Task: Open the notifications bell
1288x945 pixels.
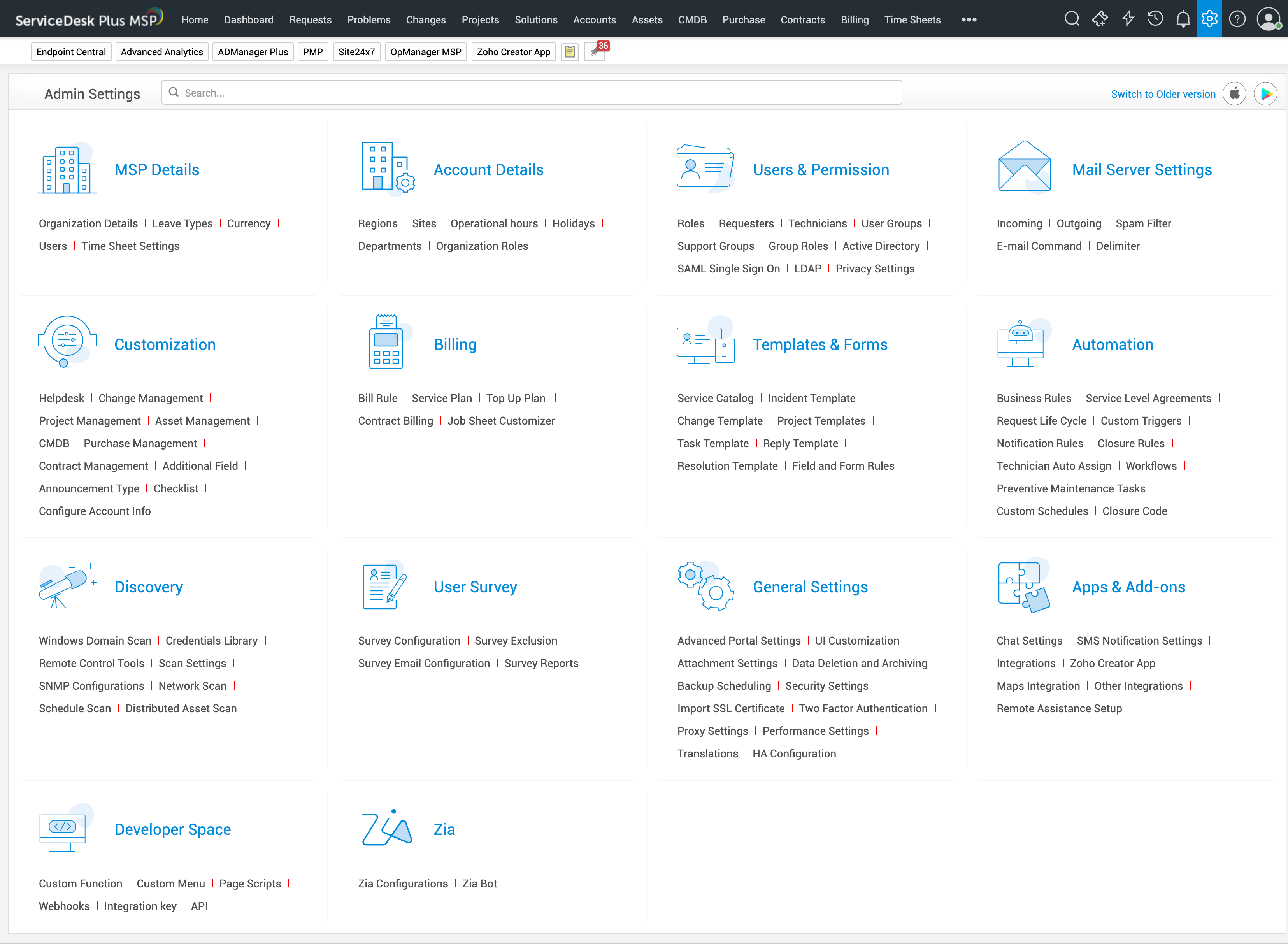Action: tap(1183, 19)
